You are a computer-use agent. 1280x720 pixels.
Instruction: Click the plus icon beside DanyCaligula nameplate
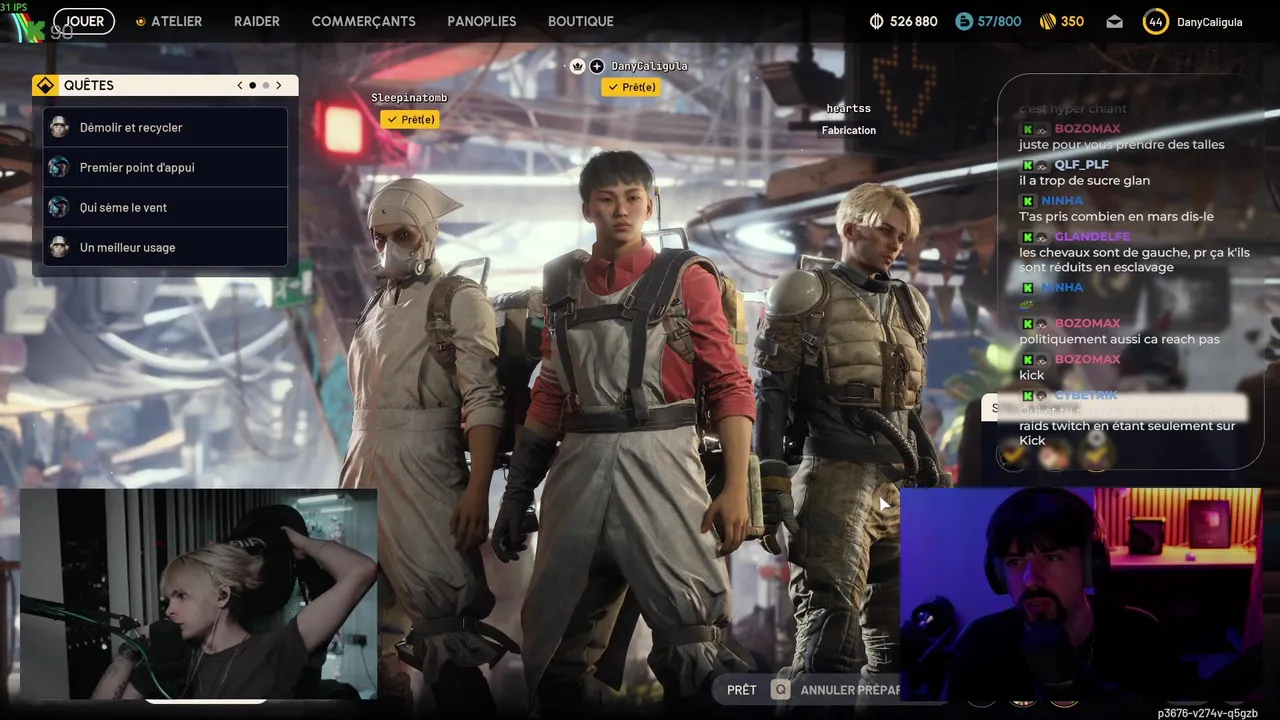point(597,66)
